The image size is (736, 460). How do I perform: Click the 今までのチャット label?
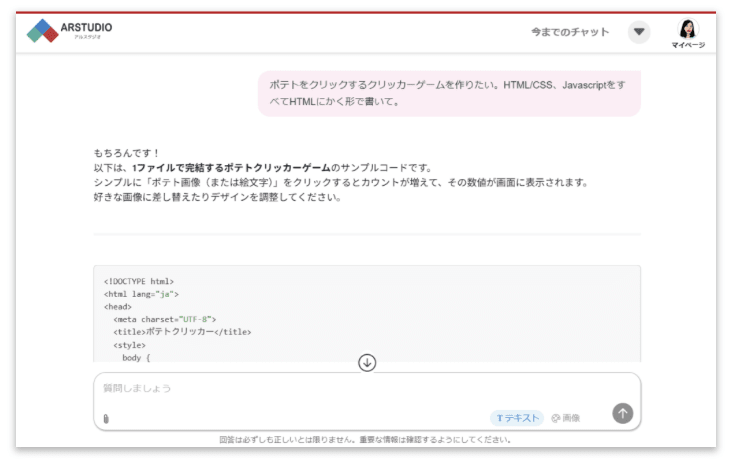point(570,32)
